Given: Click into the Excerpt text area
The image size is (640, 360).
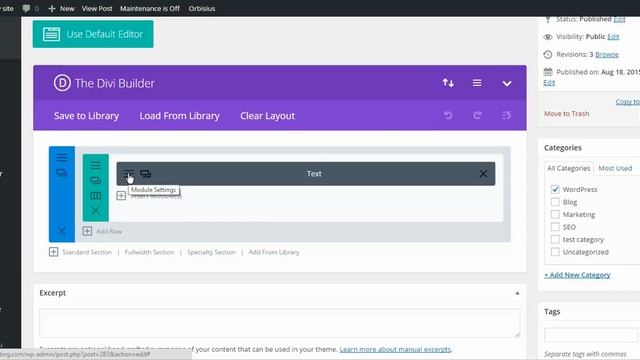Looking at the screenshot, I should (280, 323).
